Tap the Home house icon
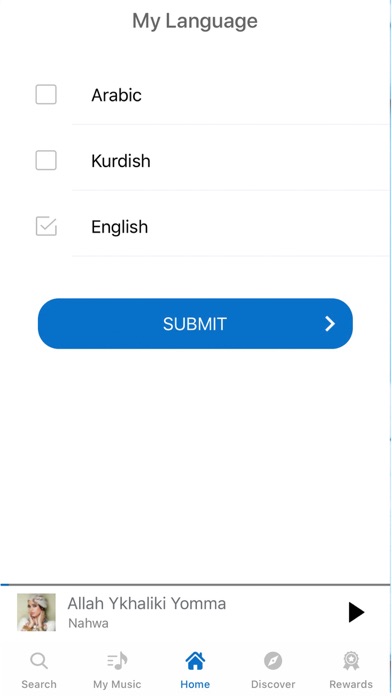The height and width of the screenshot is (696, 392). (195, 661)
